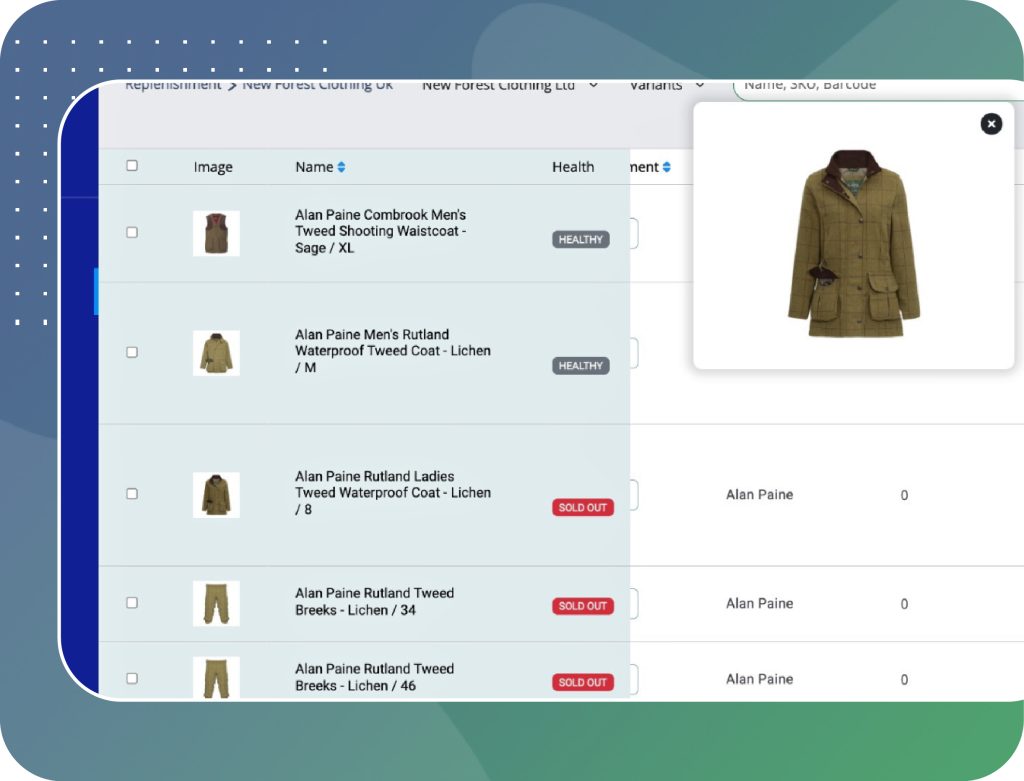Open the Combrook Tweed Shooting Waistcoat thumbnail
The width and height of the screenshot is (1024, 781).
click(x=216, y=233)
